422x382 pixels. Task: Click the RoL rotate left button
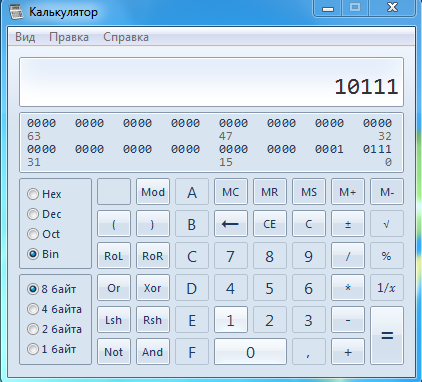coord(114,256)
